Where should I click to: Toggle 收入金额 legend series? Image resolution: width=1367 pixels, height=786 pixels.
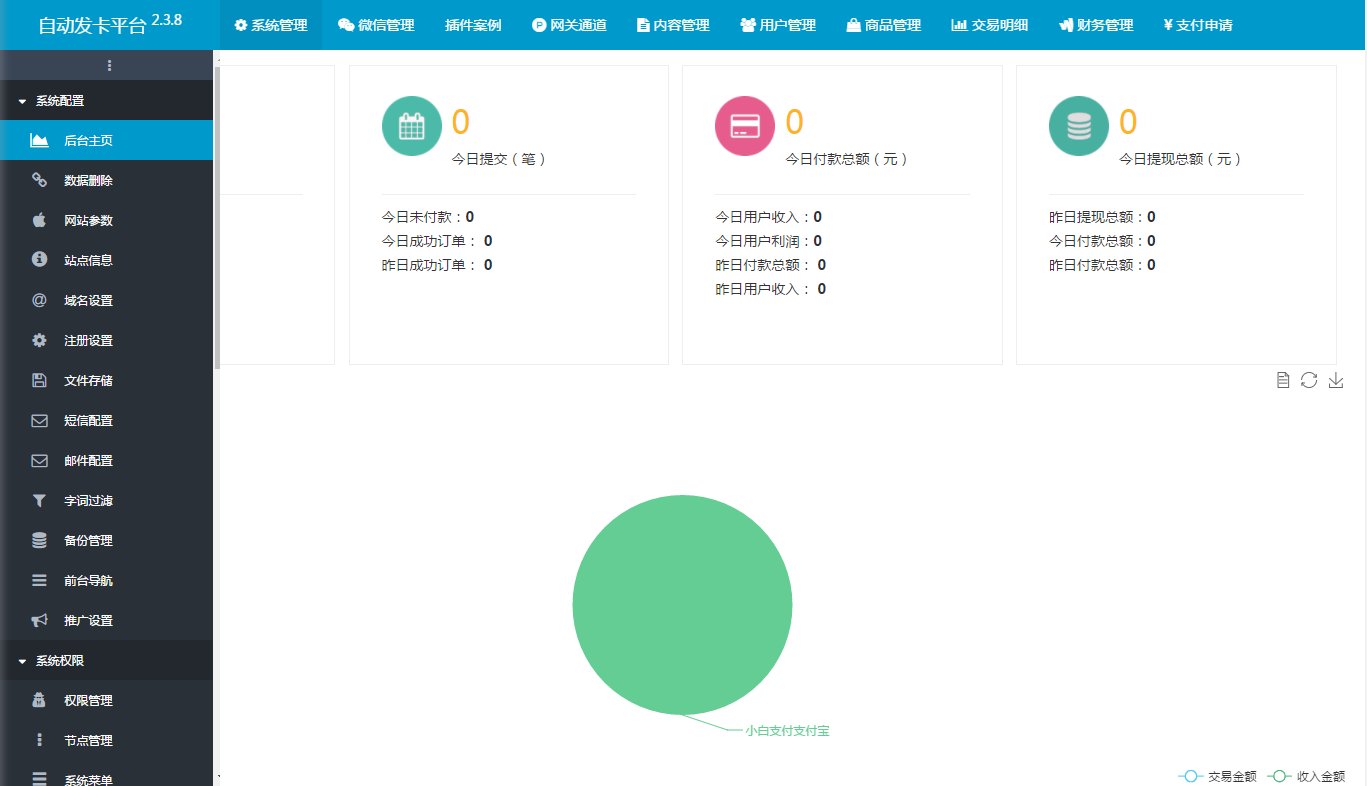click(x=1307, y=776)
